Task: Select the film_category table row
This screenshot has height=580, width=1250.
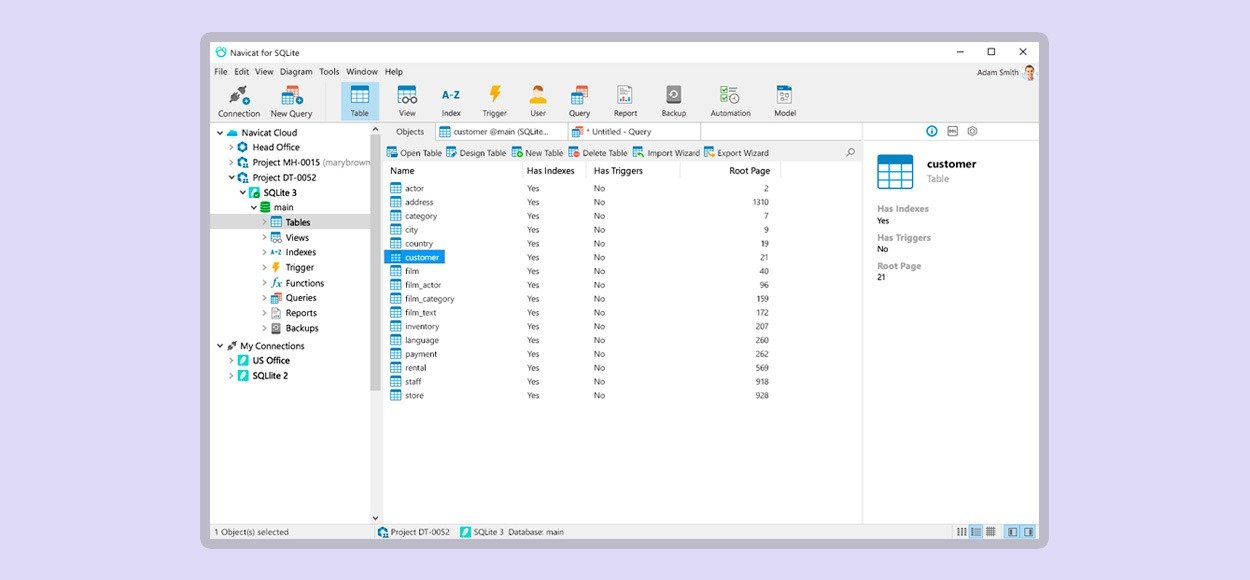Action: (581, 299)
